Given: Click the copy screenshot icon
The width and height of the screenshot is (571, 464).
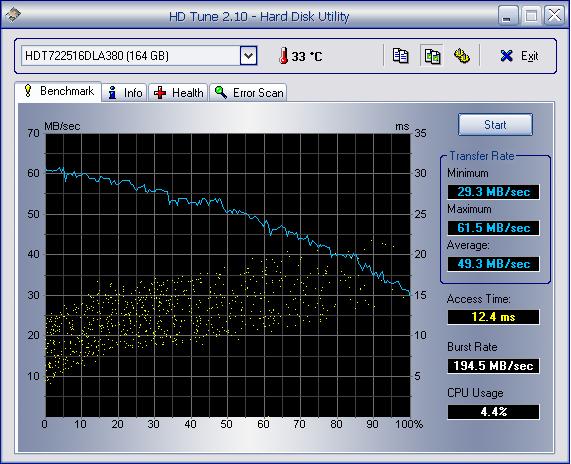Looking at the screenshot, I should tap(432, 56).
